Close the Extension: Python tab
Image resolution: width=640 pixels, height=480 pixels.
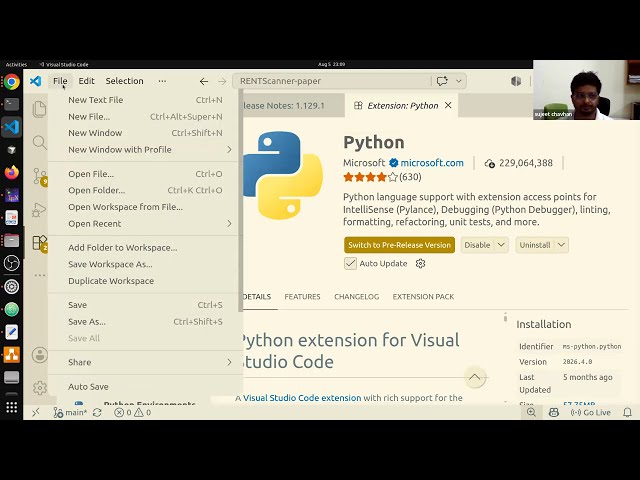448,105
